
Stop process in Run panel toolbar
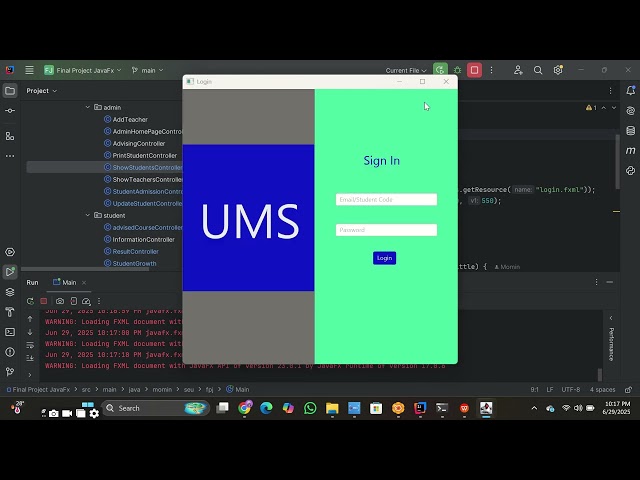tap(44, 301)
